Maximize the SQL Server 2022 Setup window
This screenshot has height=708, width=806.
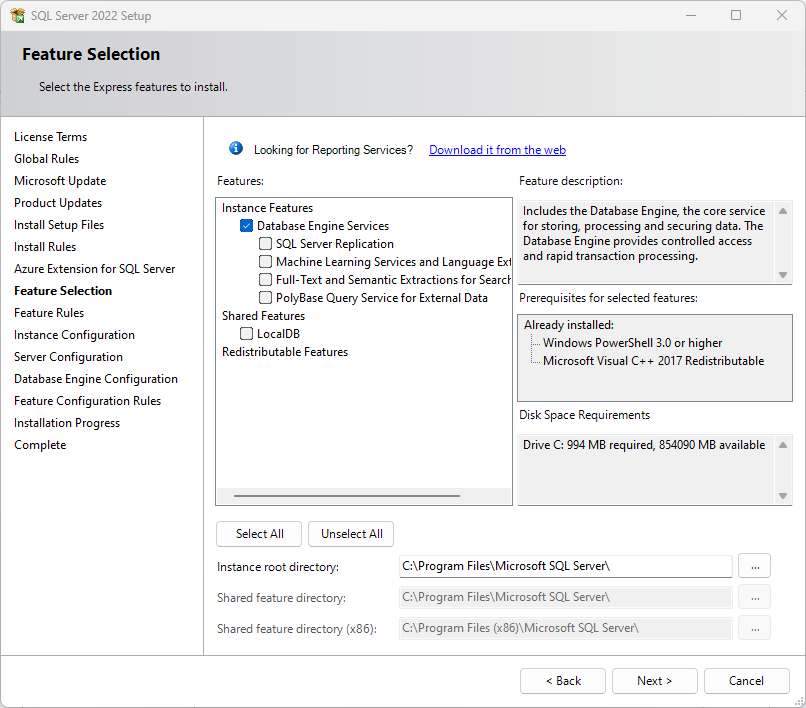(x=736, y=15)
